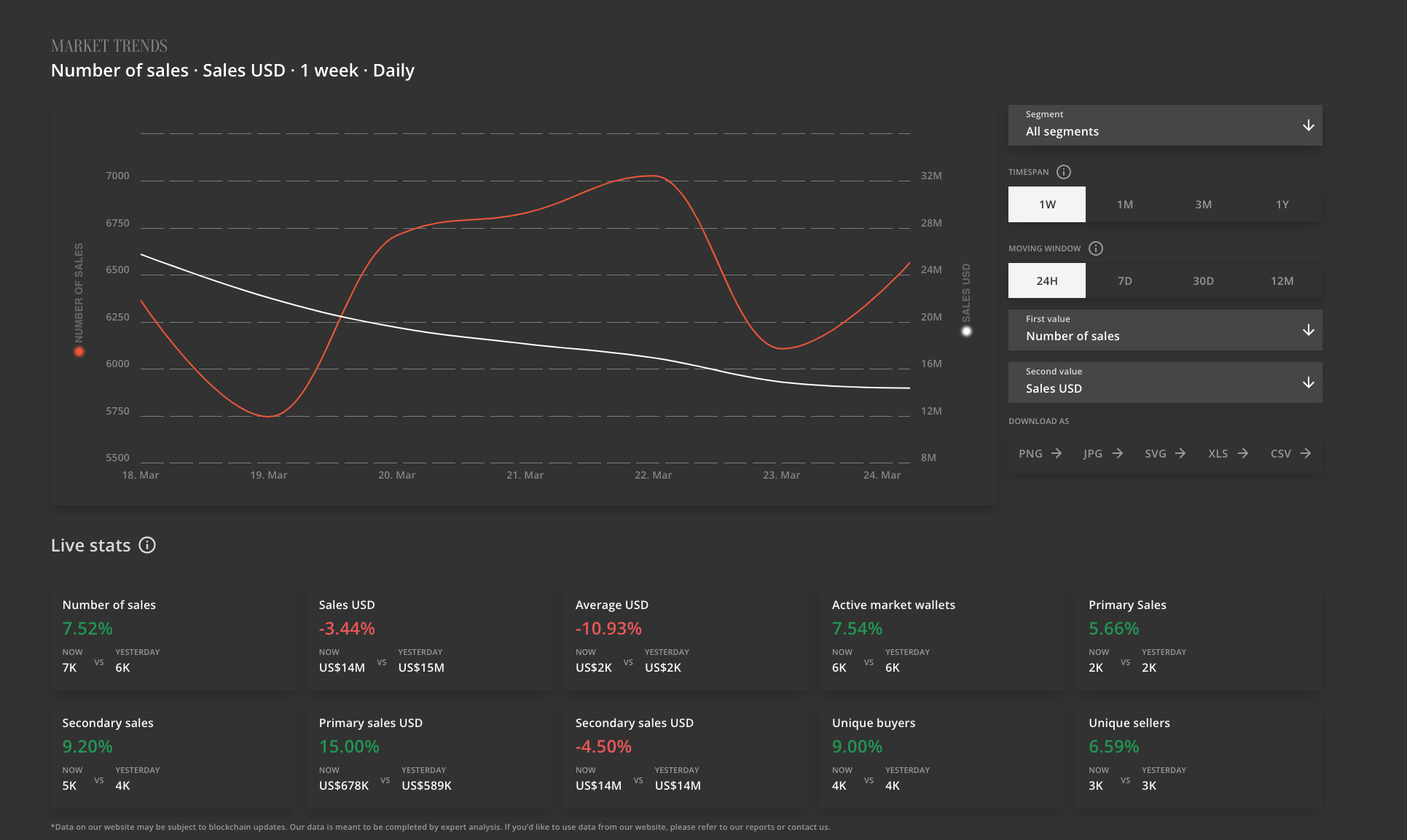
Task: Select the 1M timespan option
Action: click(1125, 205)
